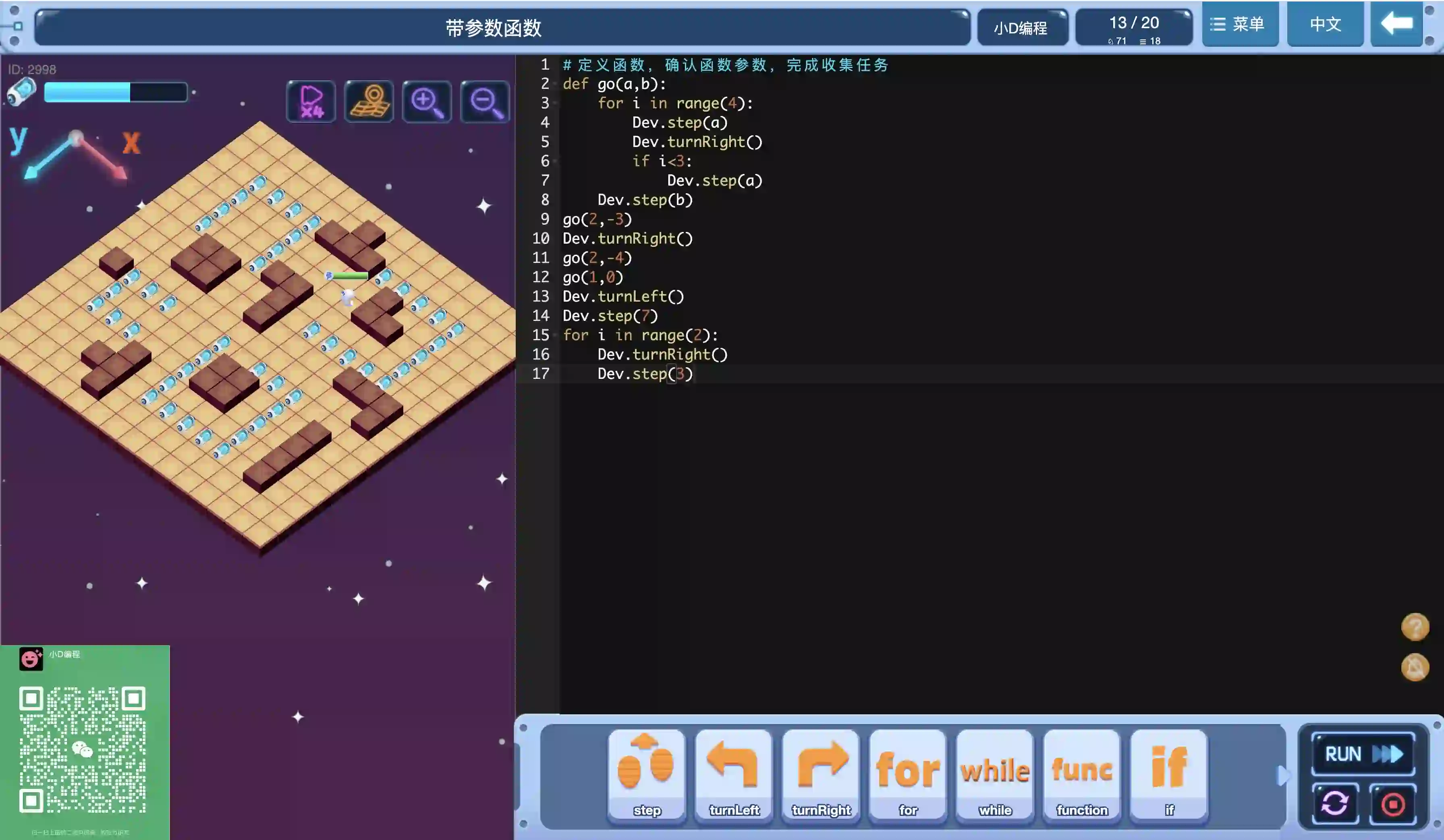
Task: Insert the turnLeft command block
Action: pyautogui.click(x=734, y=774)
